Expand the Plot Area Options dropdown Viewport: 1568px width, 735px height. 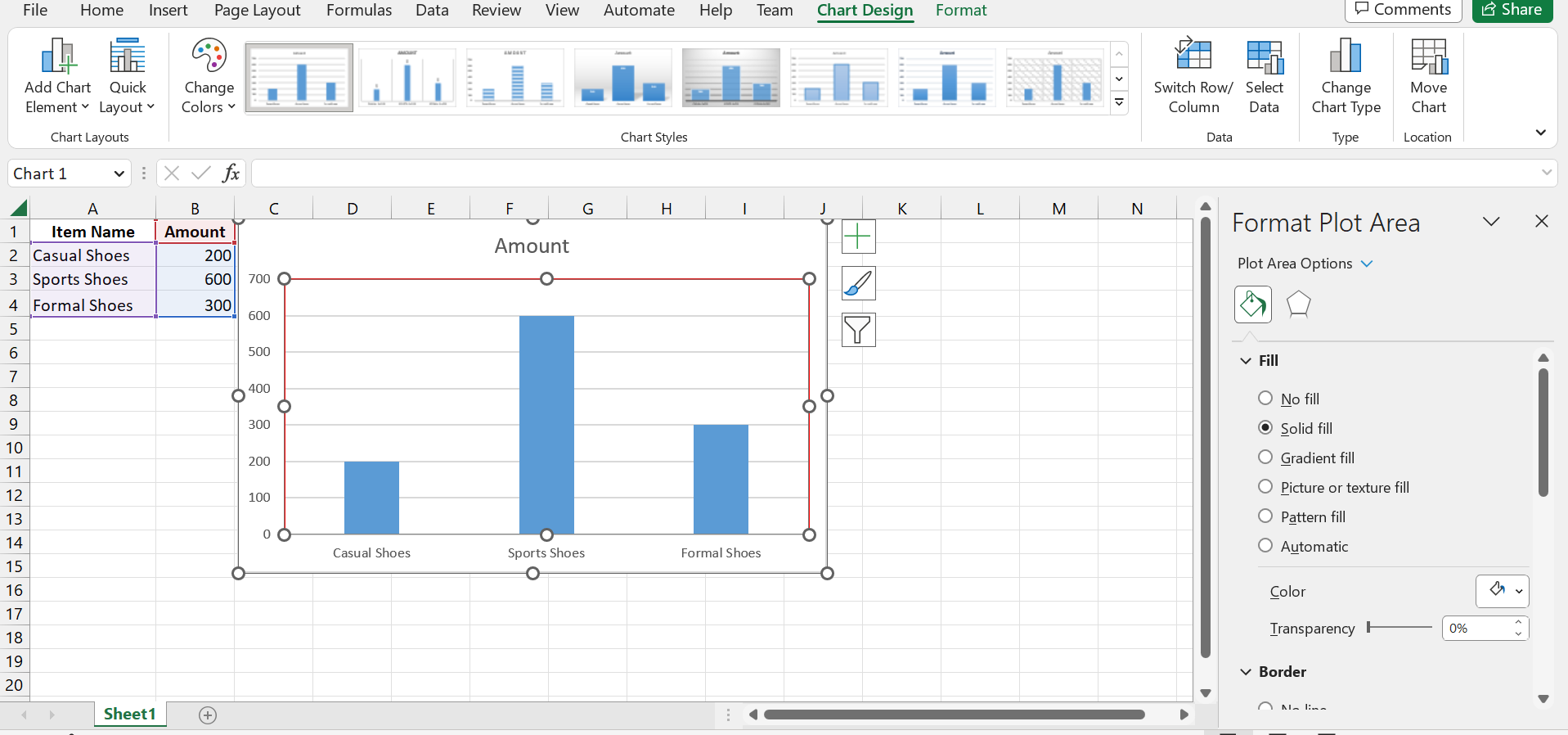click(1366, 264)
